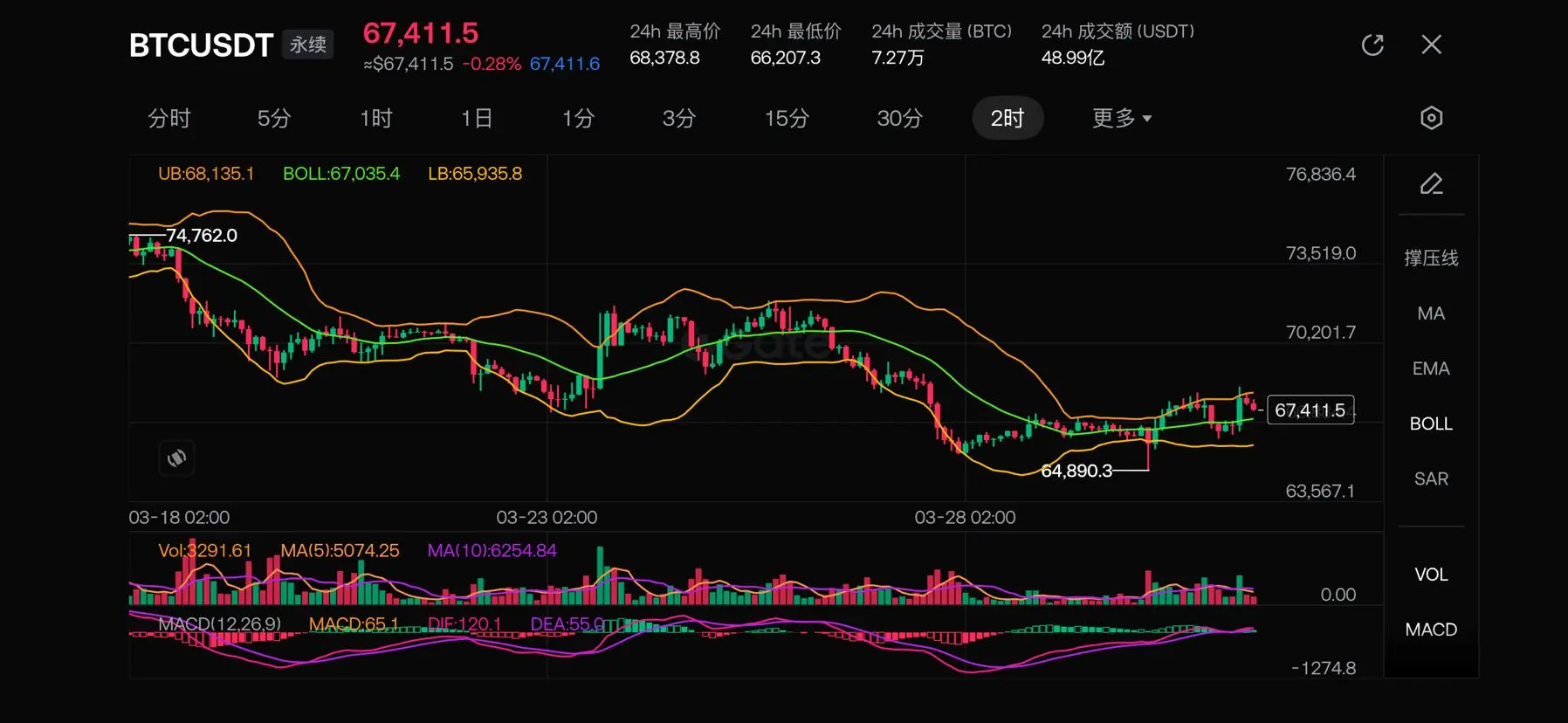Toggle the 撑压线 support-resistance indicator

click(1431, 258)
